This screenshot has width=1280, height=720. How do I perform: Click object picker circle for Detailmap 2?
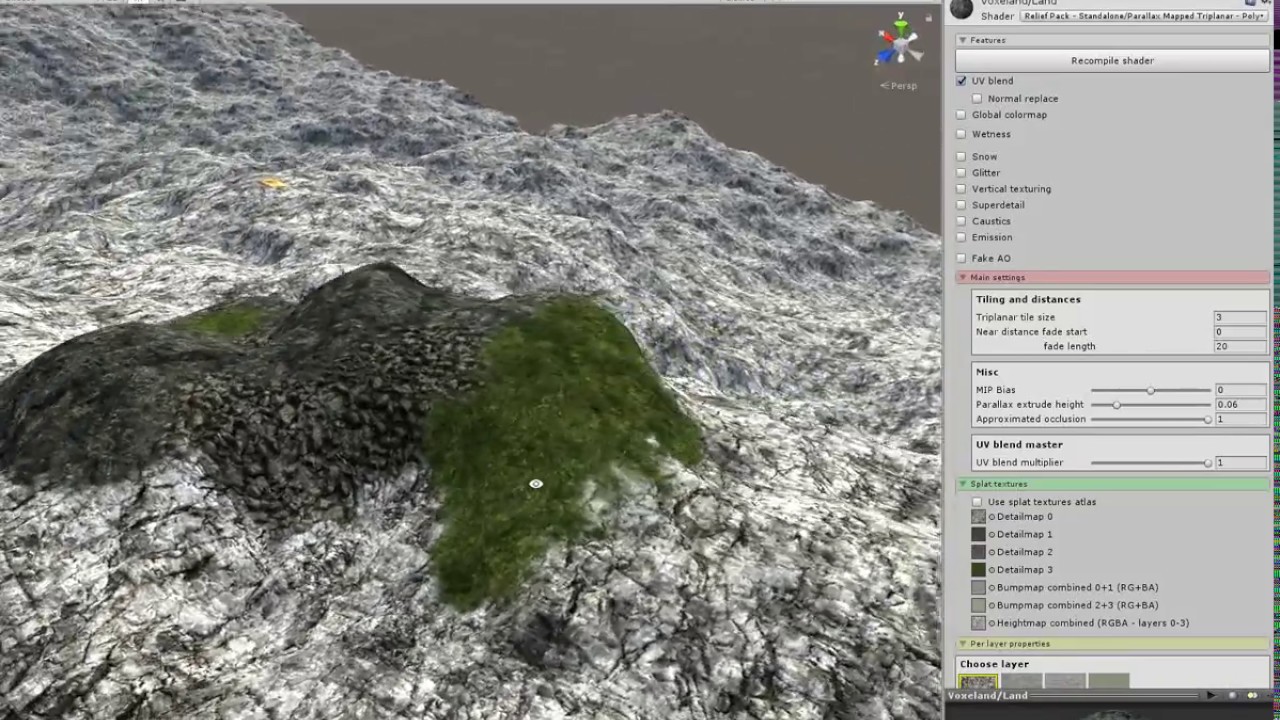click(x=992, y=552)
